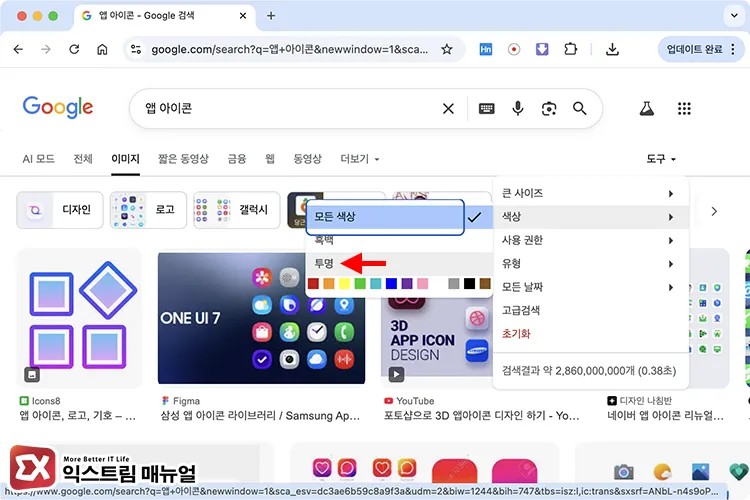Open Search Labs flask icon
Image resolution: width=750 pixels, height=500 pixels.
coord(647,109)
